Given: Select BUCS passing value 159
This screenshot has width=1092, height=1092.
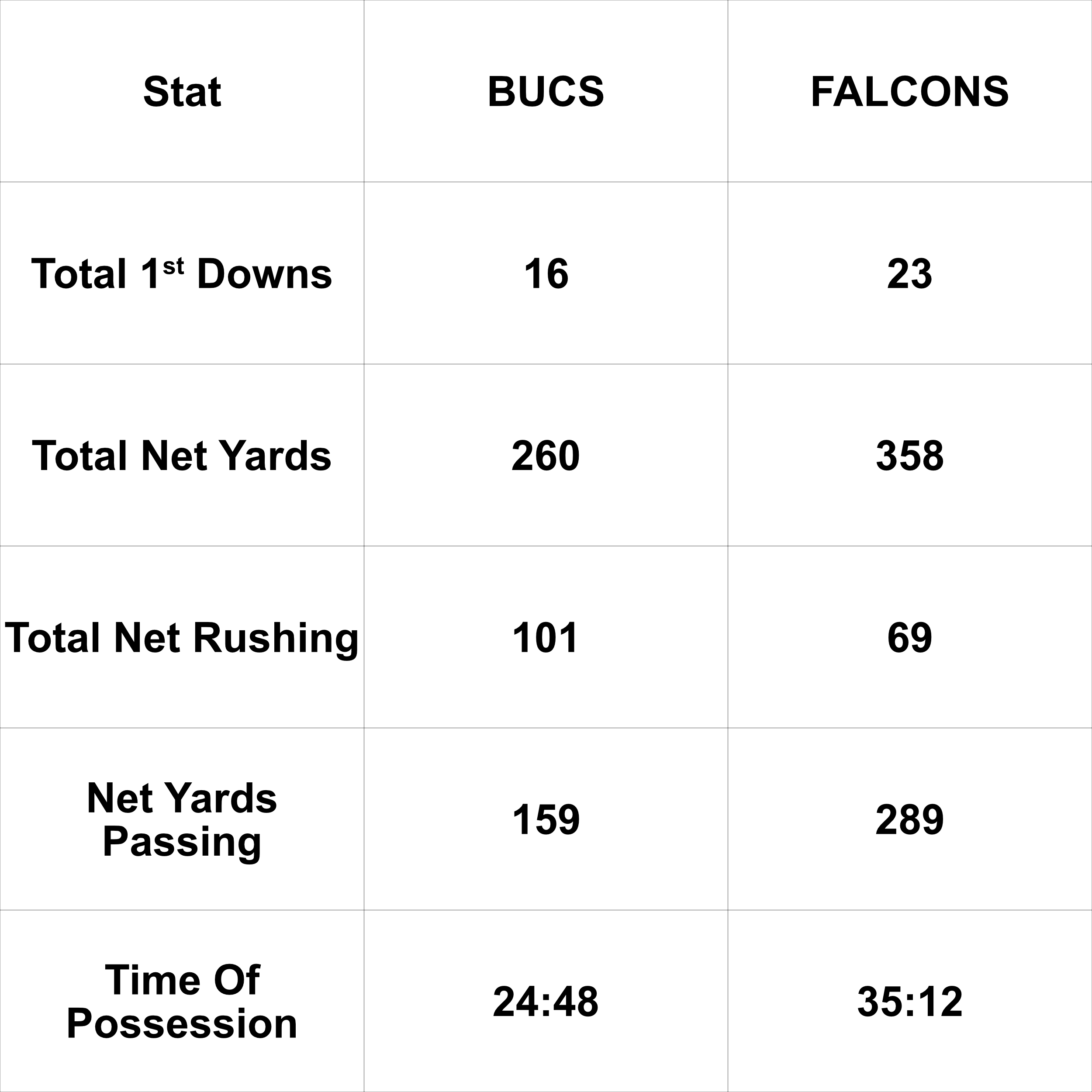Looking at the screenshot, I should point(546,819).
